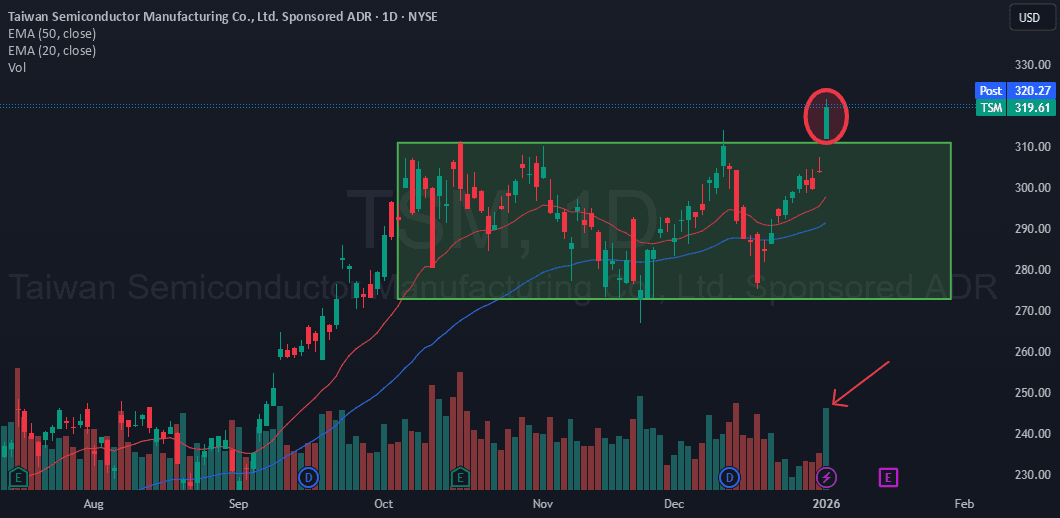This screenshot has width=1060, height=518.
Task: Select the EMA (50, close) indicator legend
Action: coord(51,34)
